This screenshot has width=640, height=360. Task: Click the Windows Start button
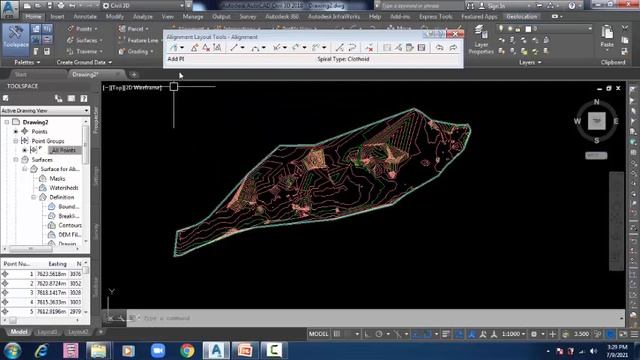[12, 351]
